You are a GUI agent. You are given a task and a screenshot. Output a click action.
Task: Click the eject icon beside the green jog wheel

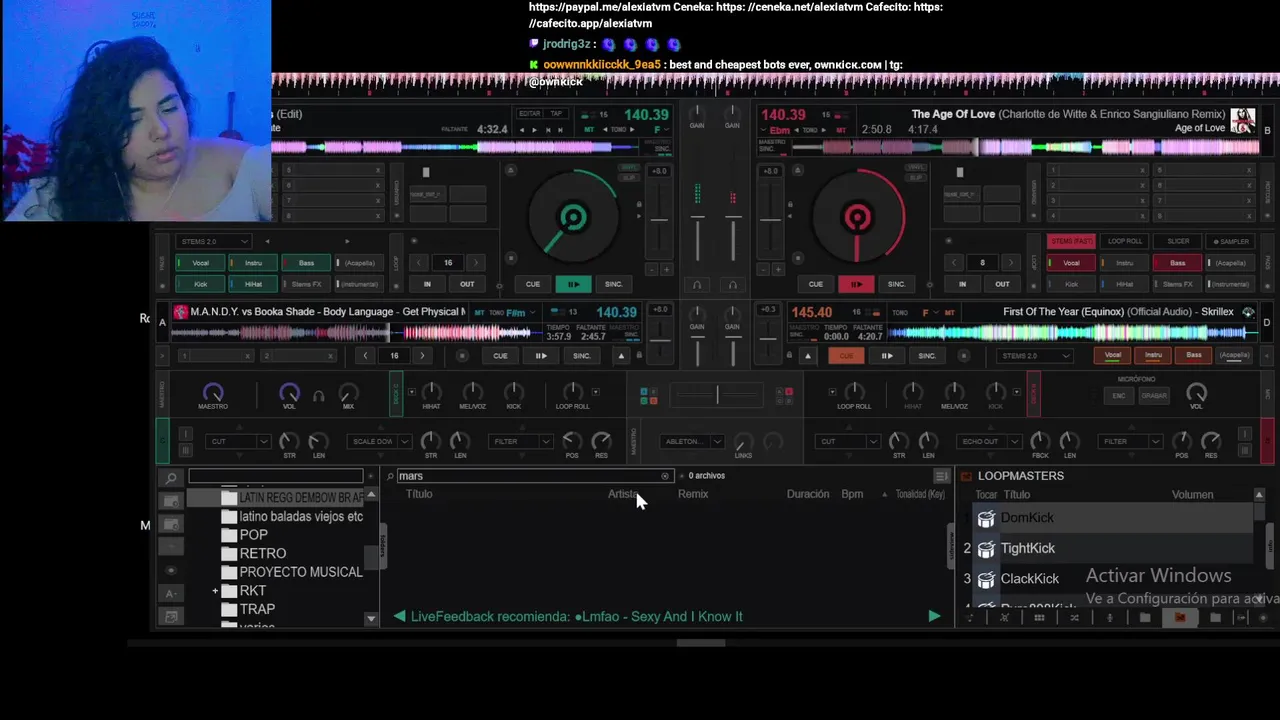(x=512, y=172)
